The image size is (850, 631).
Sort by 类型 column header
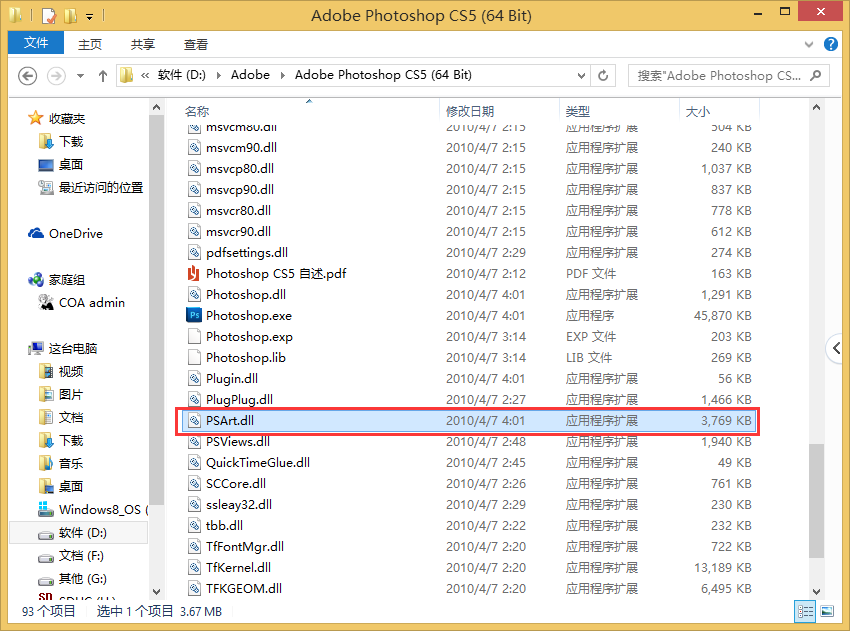click(x=577, y=111)
